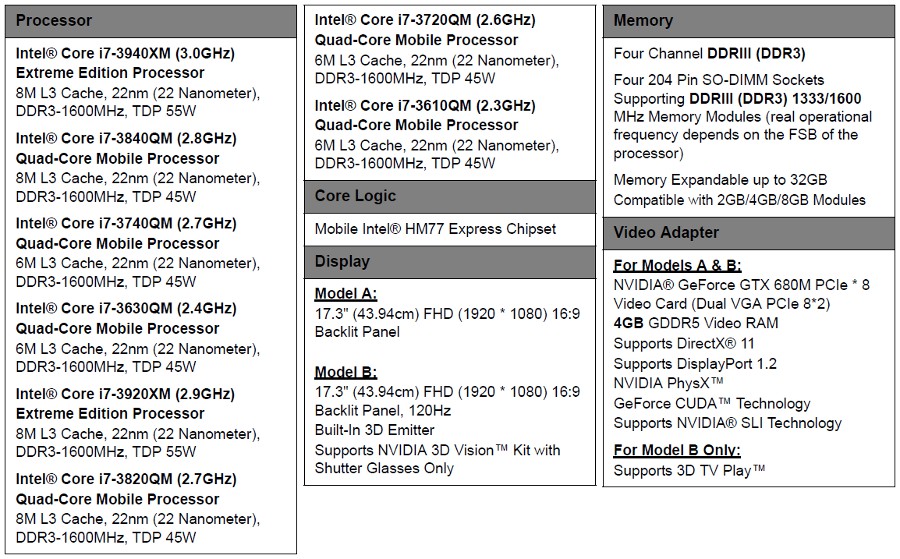Click the Memory Expandable up to 32GB line
The height and width of the screenshot is (559, 900).
pyautogui.click(x=720, y=180)
